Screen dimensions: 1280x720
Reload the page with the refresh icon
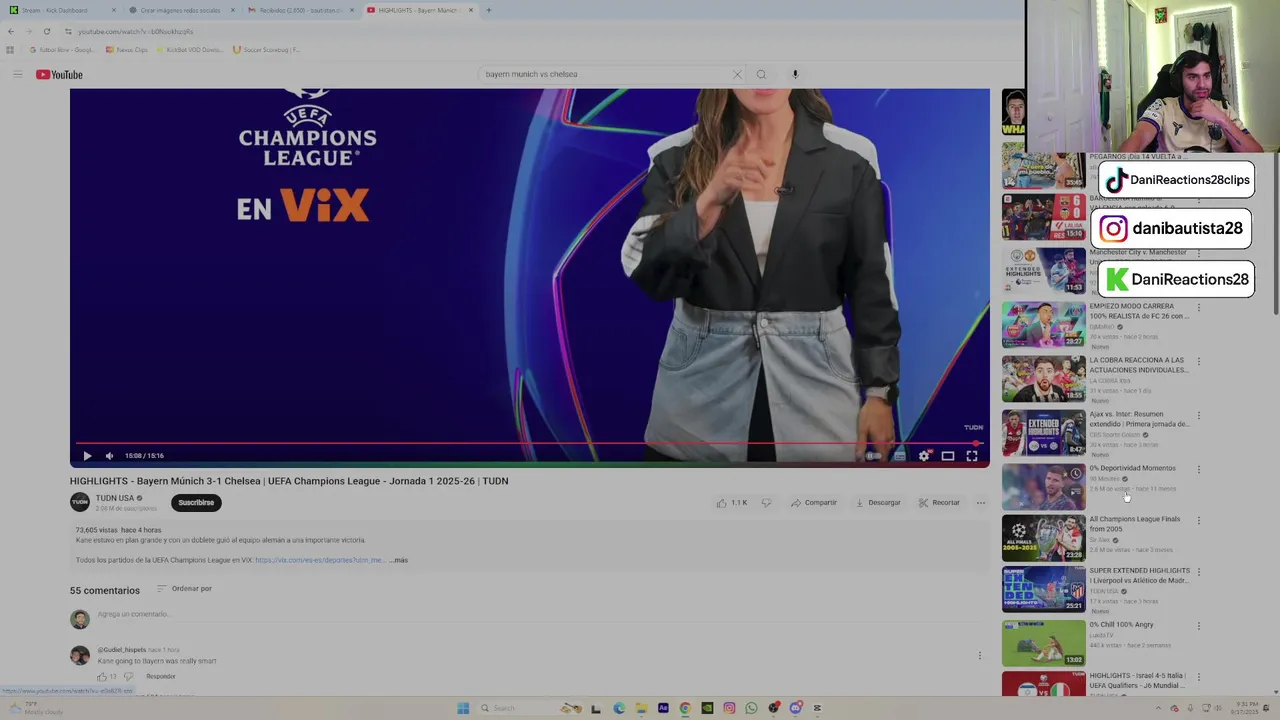click(x=47, y=31)
